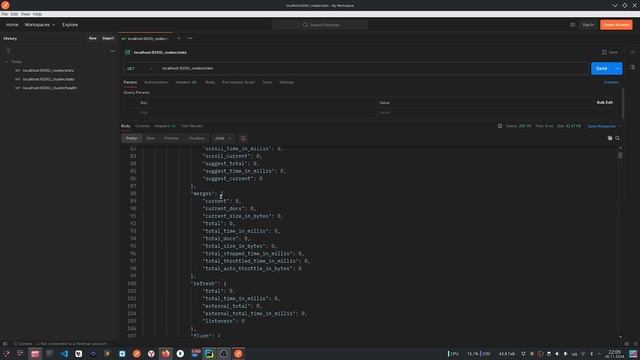The height and width of the screenshot is (360, 640).
Task: Go to the Home tab
Action: tap(12, 25)
